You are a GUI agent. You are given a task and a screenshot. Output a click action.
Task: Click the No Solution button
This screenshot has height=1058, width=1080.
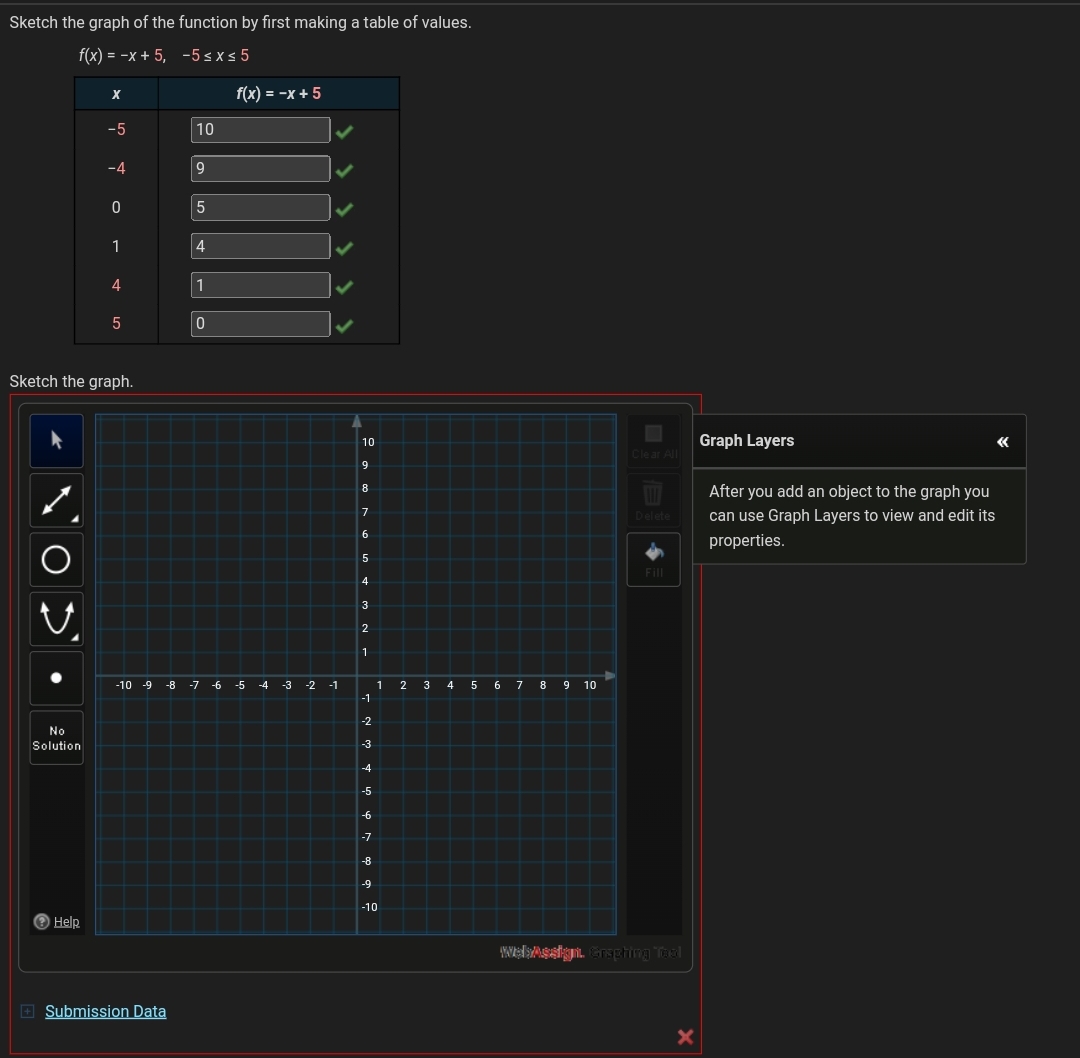click(x=56, y=738)
